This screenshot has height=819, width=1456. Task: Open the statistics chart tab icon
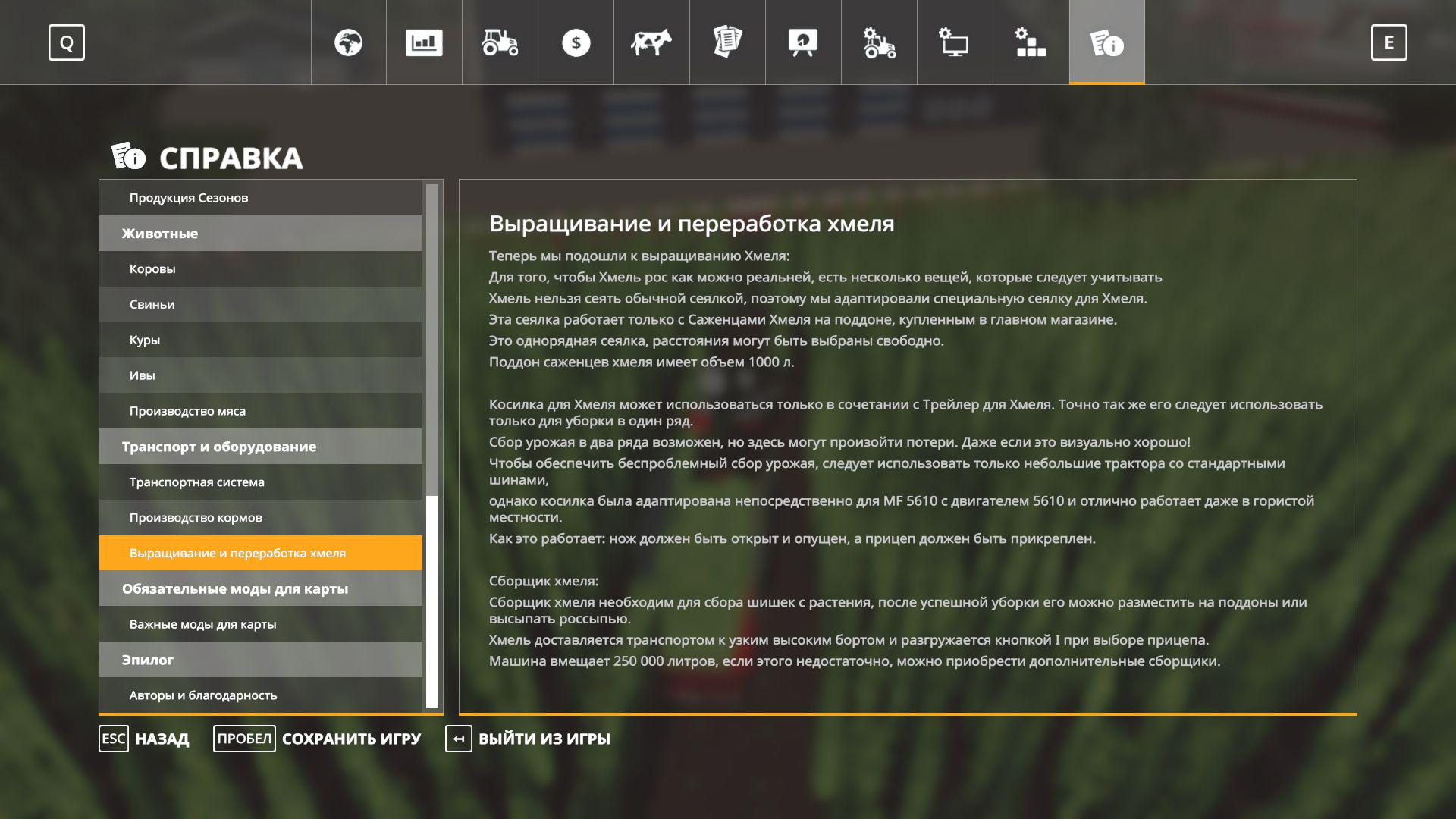pos(424,42)
